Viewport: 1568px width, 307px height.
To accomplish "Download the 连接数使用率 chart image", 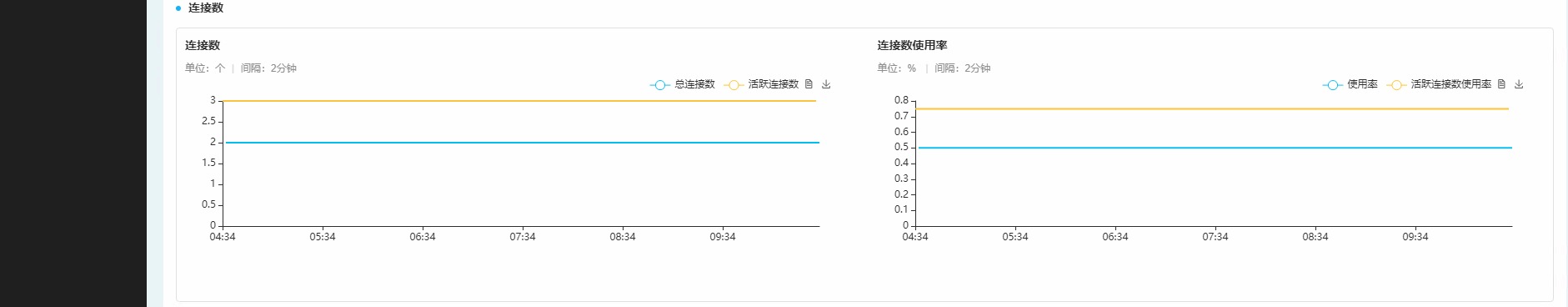I will point(1519,84).
